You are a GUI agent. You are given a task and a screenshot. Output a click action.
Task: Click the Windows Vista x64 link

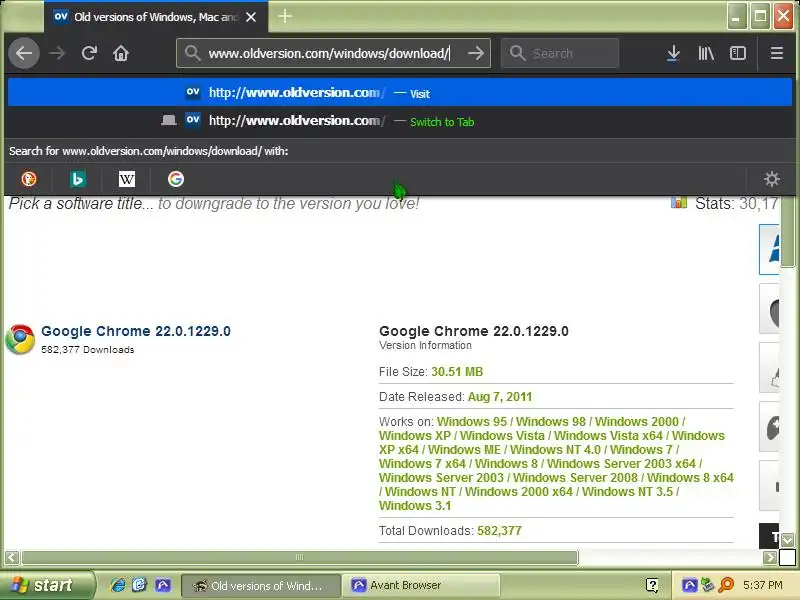[x=608, y=436]
